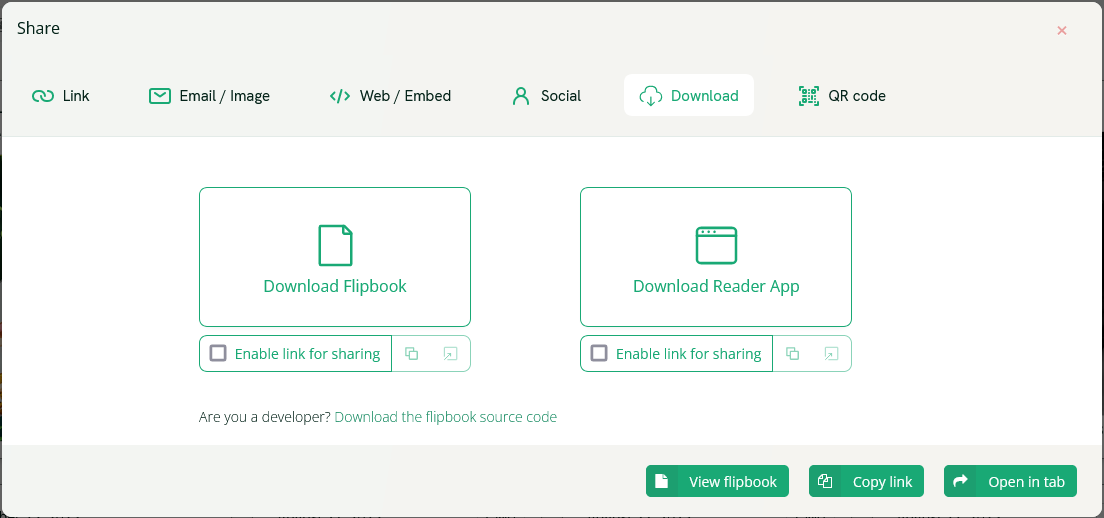Click the Download Reader App card
This screenshot has width=1104, height=518.
pos(716,257)
